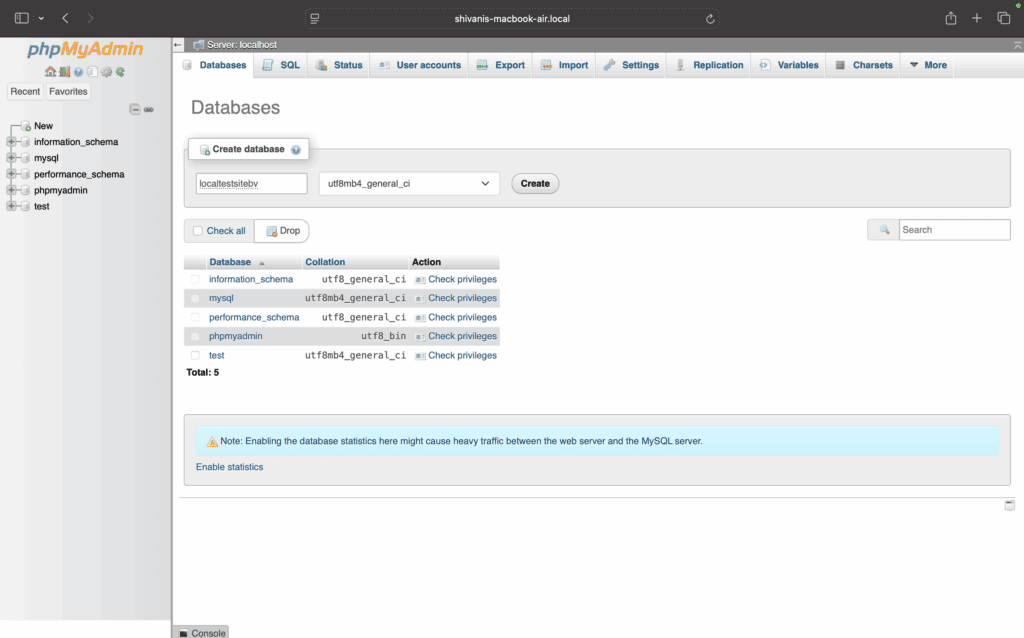
Task: Click the database icon beside test in tree
Action: tap(25, 206)
